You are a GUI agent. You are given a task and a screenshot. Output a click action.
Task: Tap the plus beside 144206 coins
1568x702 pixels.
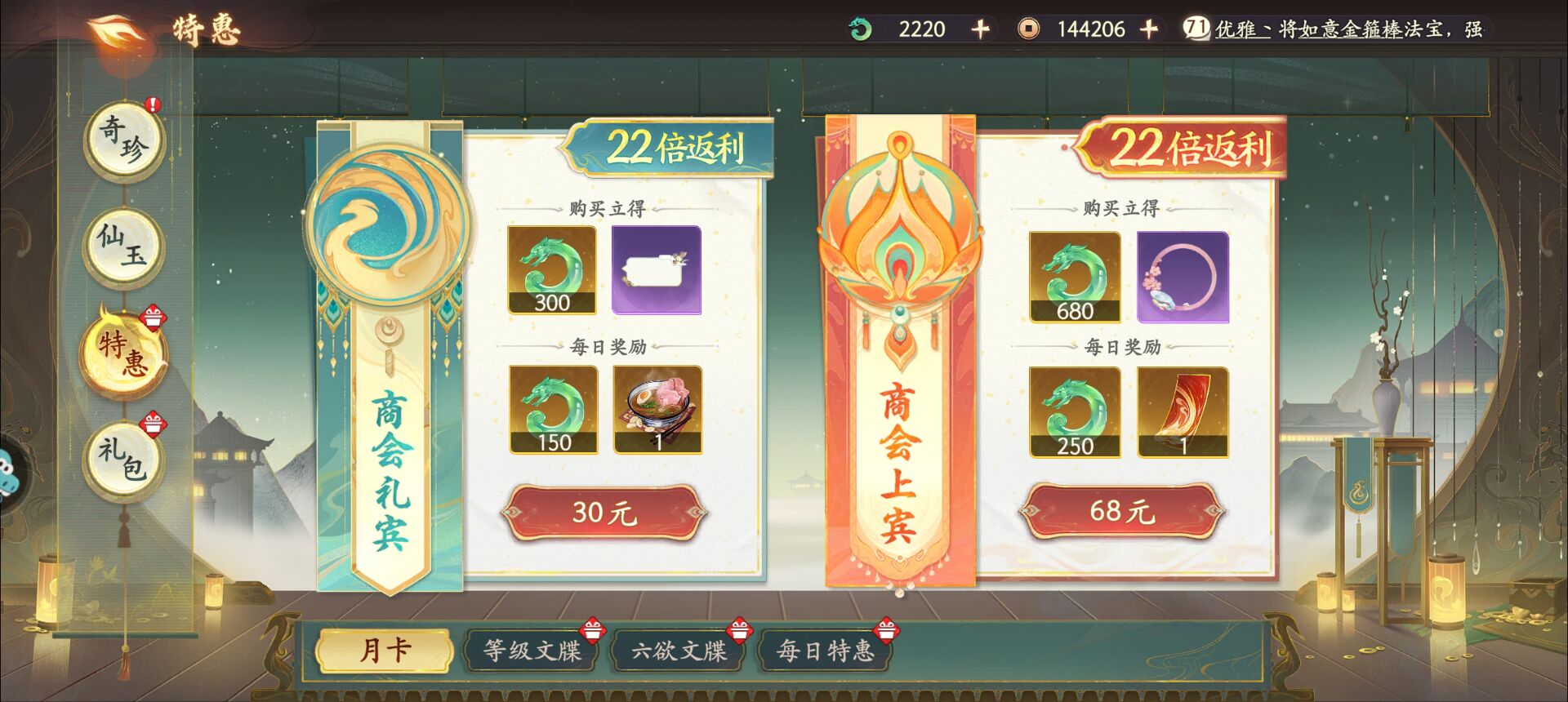[1148, 29]
